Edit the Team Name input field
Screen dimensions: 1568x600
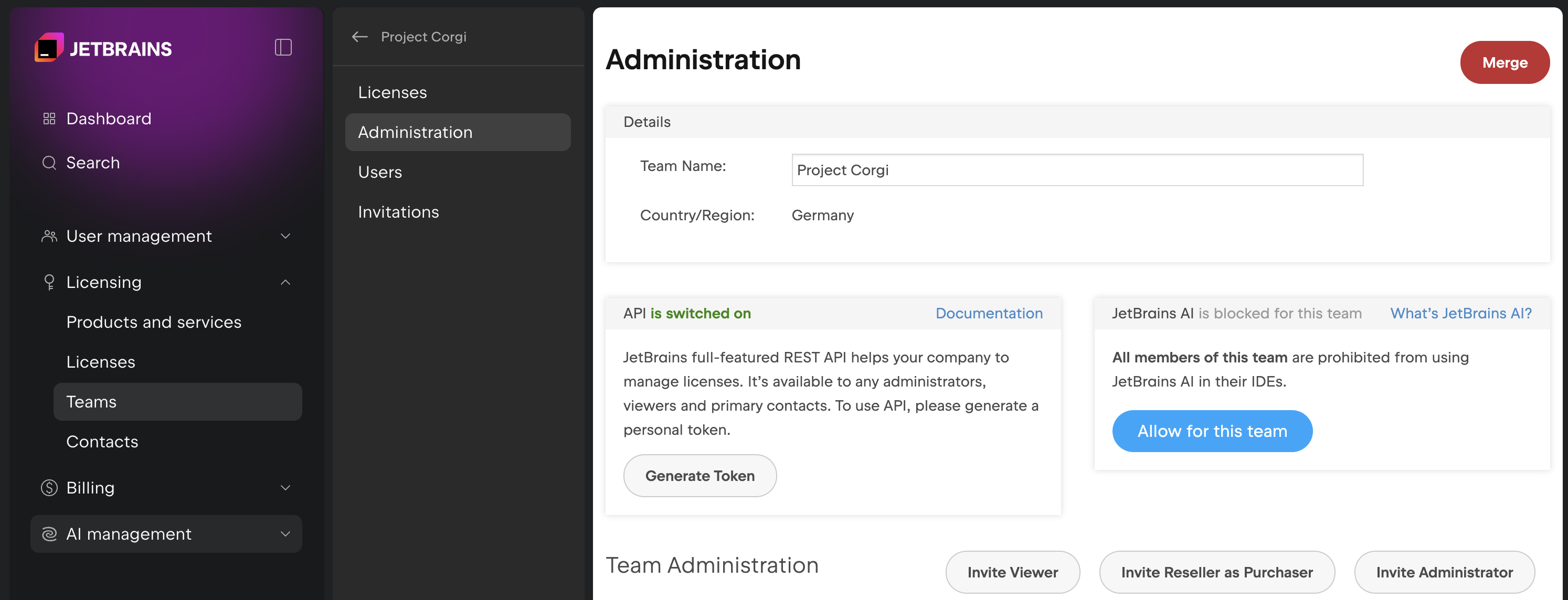tap(1077, 170)
